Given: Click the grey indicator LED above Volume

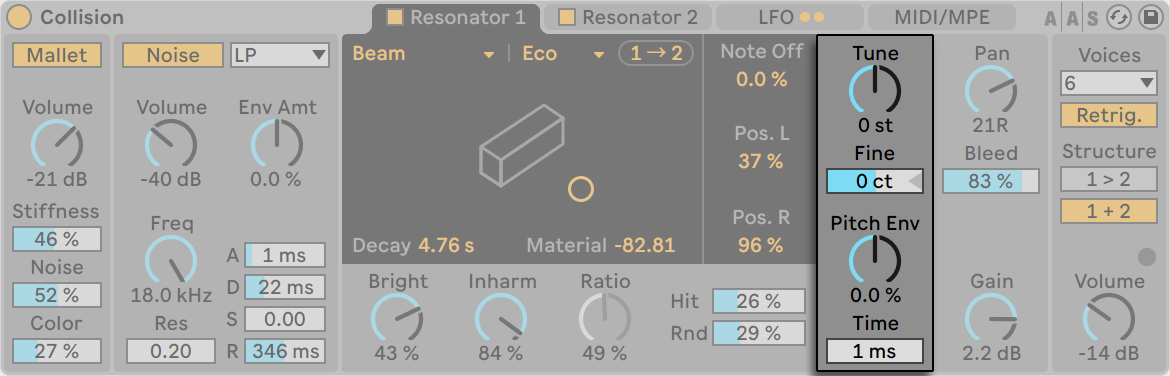Looking at the screenshot, I should coord(1146,257).
